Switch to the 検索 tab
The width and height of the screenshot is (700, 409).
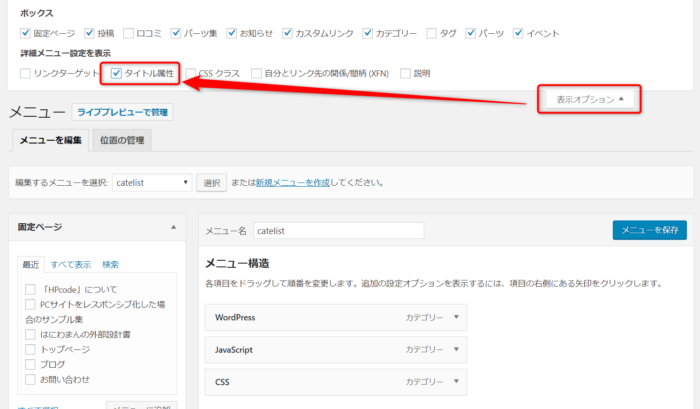[110, 264]
